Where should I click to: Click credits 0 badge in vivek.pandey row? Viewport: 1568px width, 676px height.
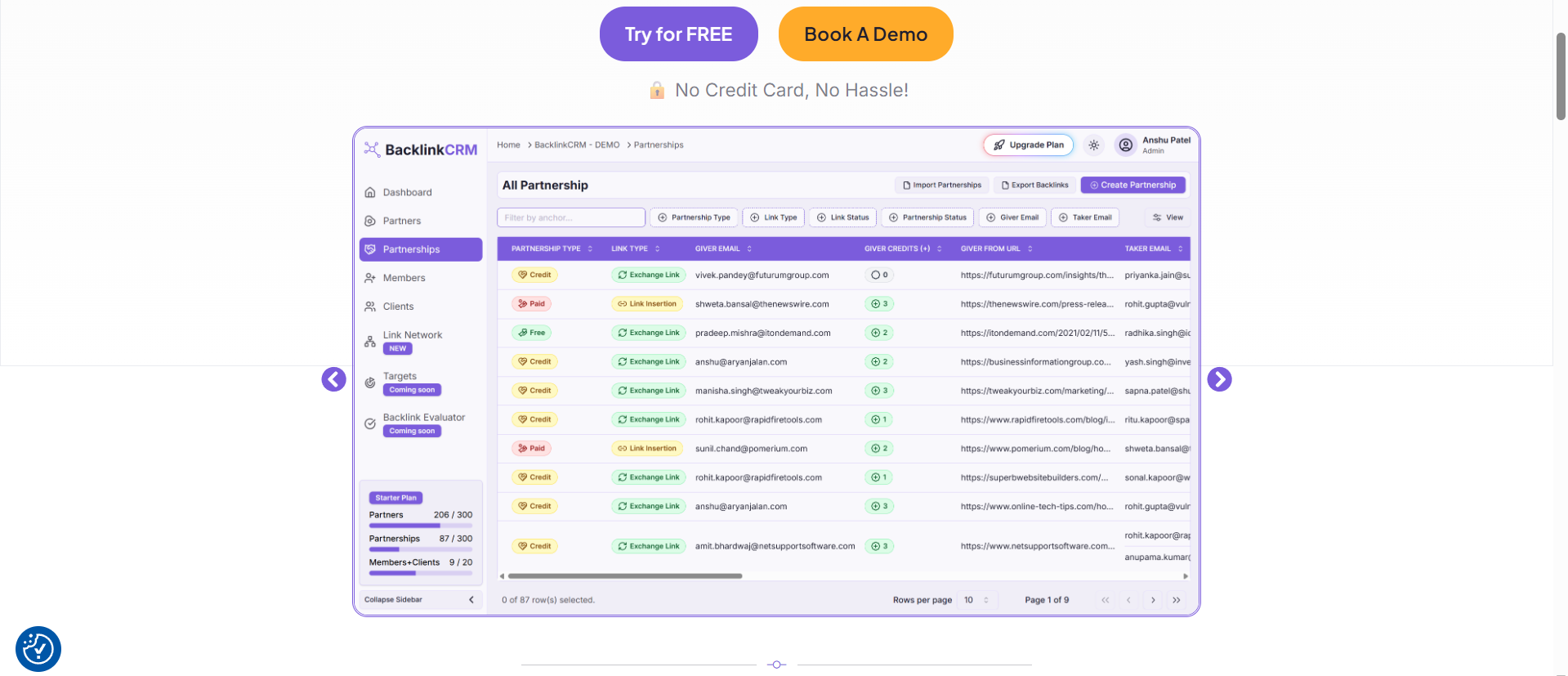pos(879,275)
